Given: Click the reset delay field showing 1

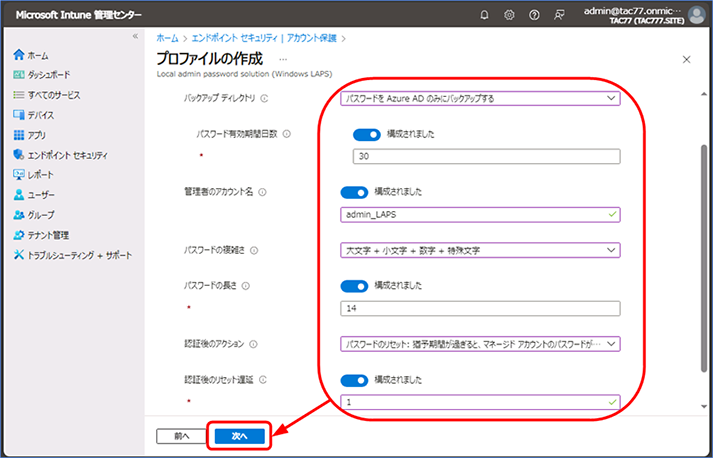Looking at the screenshot, I should pyautogui.click(x=480, y=402).
